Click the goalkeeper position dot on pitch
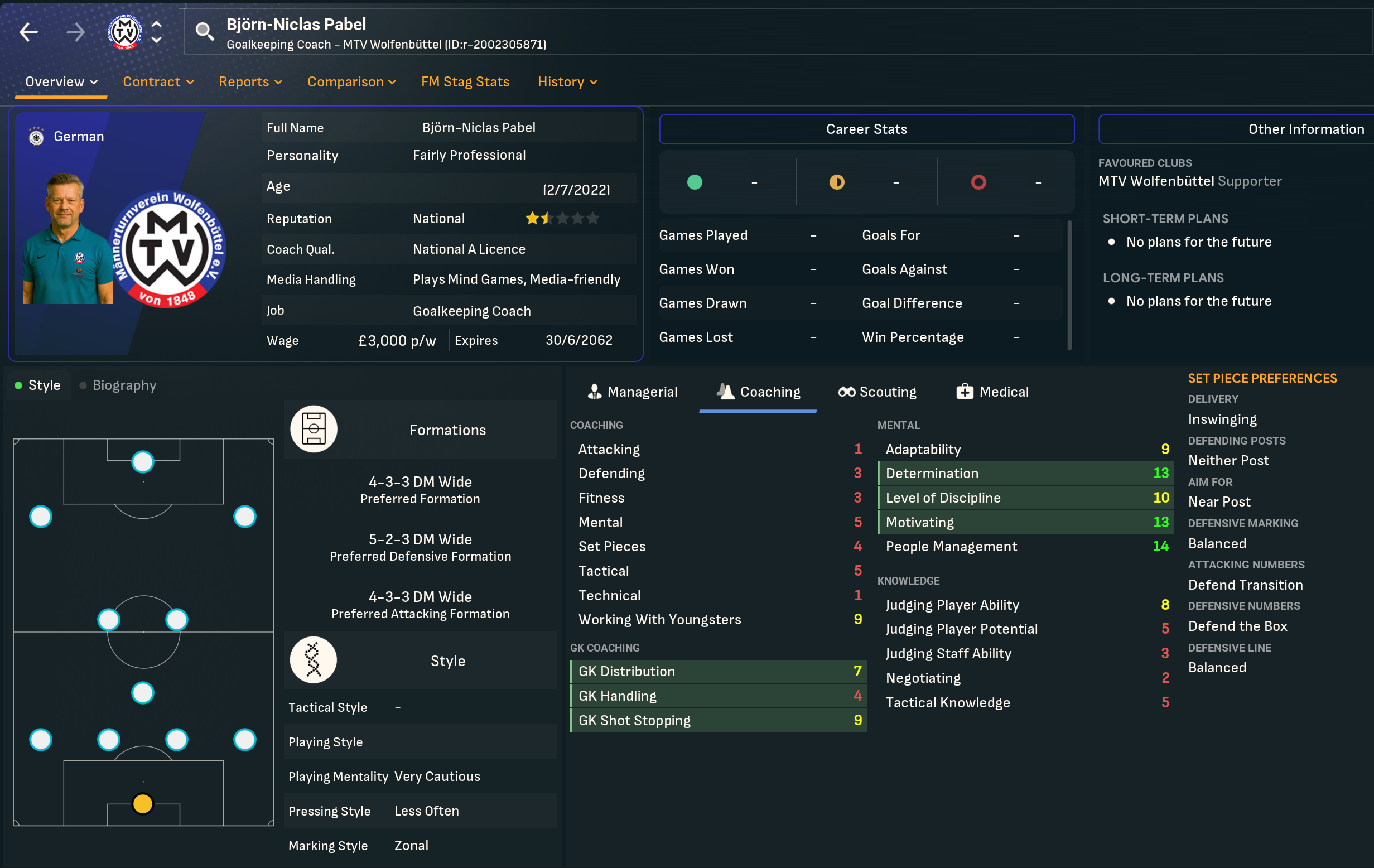Viewport: 1374px width, 868px height. tap(143, 803)
